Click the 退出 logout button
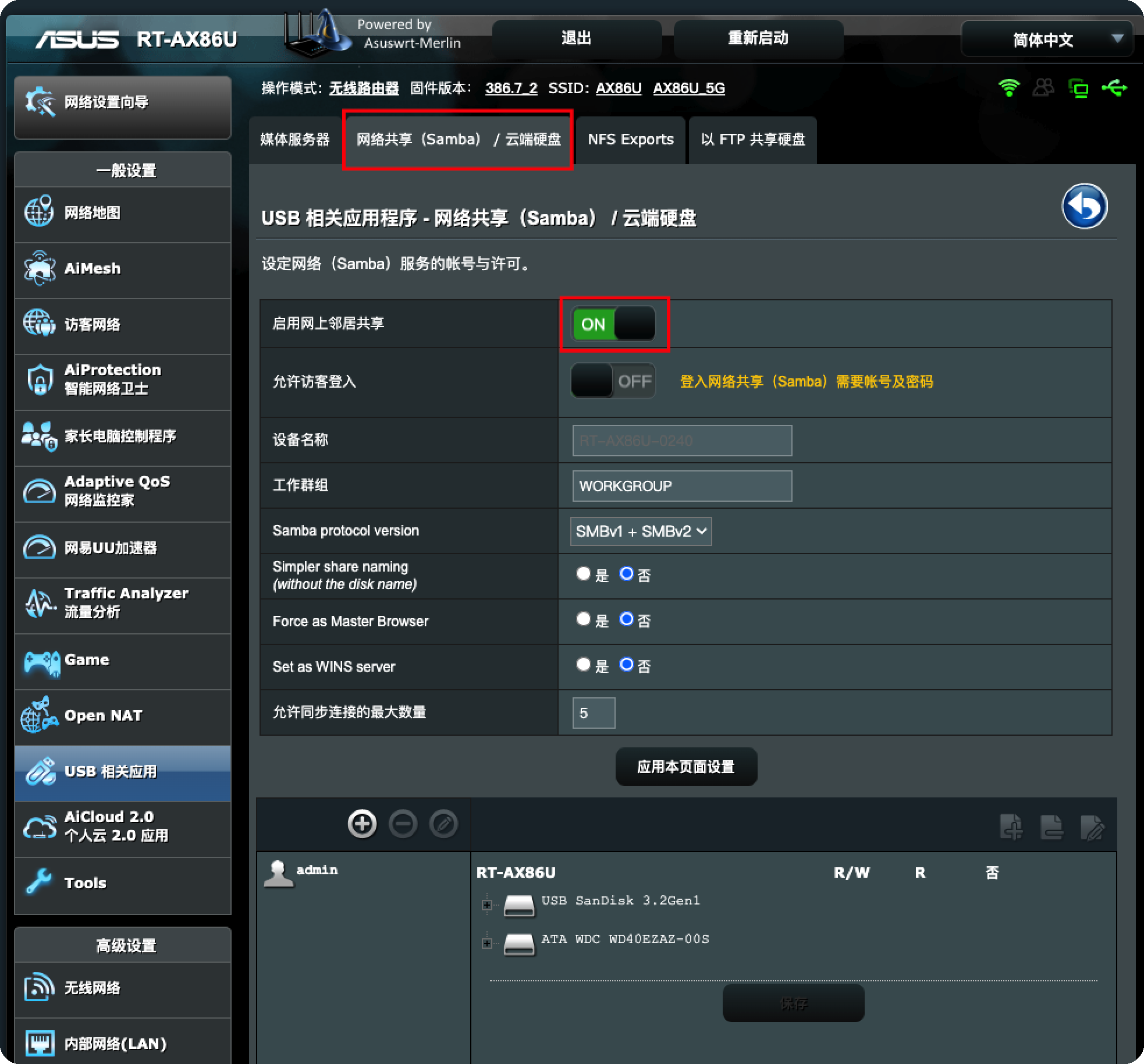The height and width of the screenshot is (1064, 1144). click(x=577, y=39)
